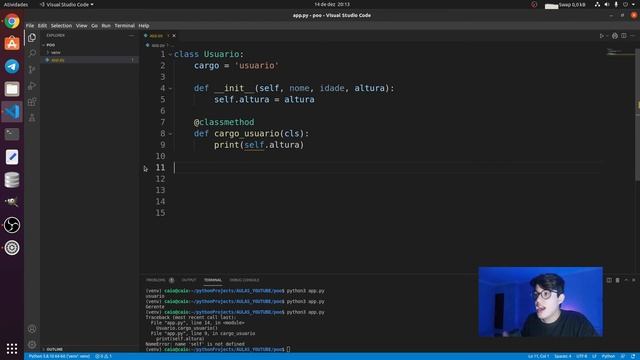The width and height of the screenshot is (640, 360).
Task: Fold the class Usuario block at line 1
Action: (170, 54)
